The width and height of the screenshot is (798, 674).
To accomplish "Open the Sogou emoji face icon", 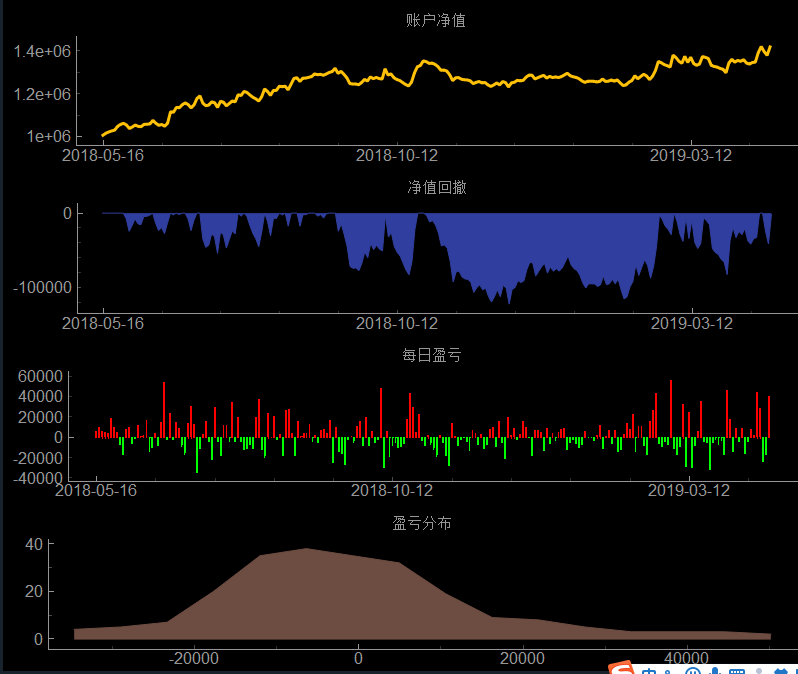I will click(x=693, y=671).
